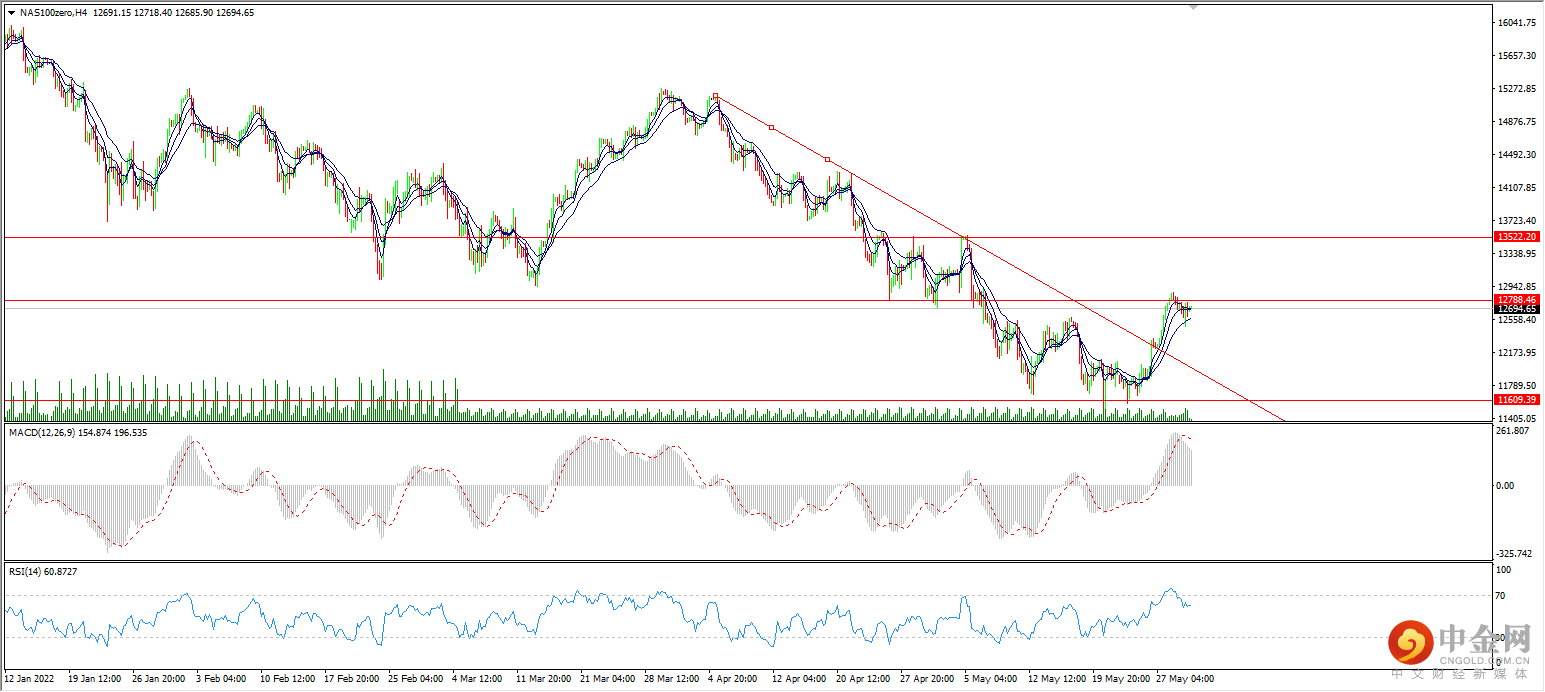Click the 261.807 MACD scale value
This screenshot has width=1545, height=692.
pyautogui.click(x=1513, y=431)
